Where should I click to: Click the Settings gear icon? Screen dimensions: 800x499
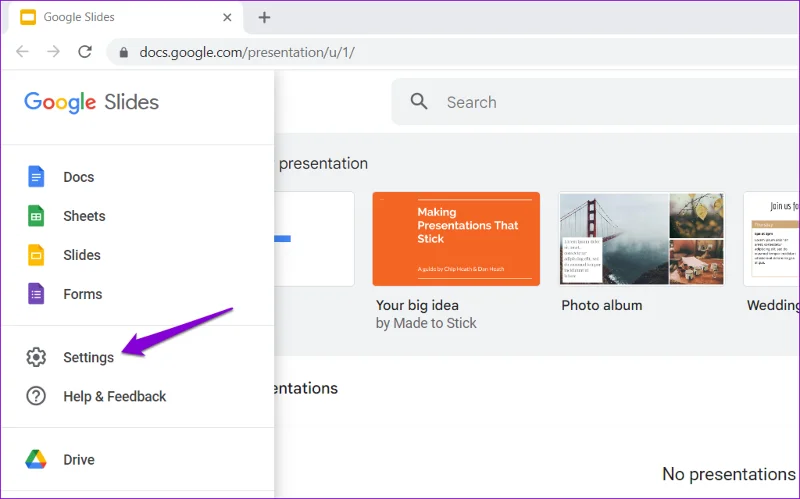pyautogui.click(x=36, y=357)
